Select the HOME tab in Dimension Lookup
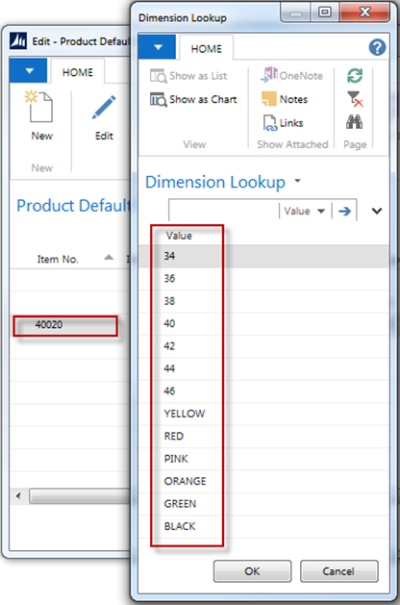400x605 pixels. pos(206,49)
